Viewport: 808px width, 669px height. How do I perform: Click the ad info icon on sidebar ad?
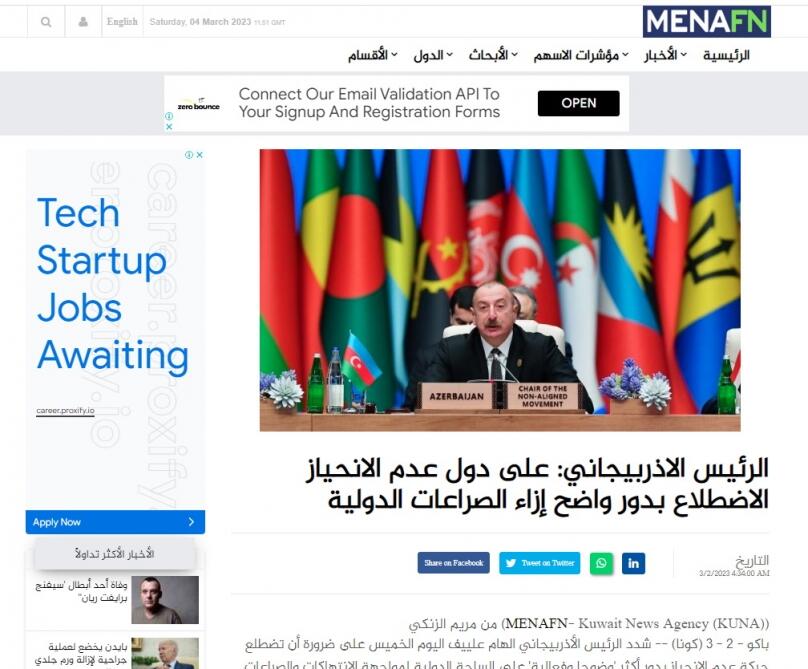coord(189,155)
